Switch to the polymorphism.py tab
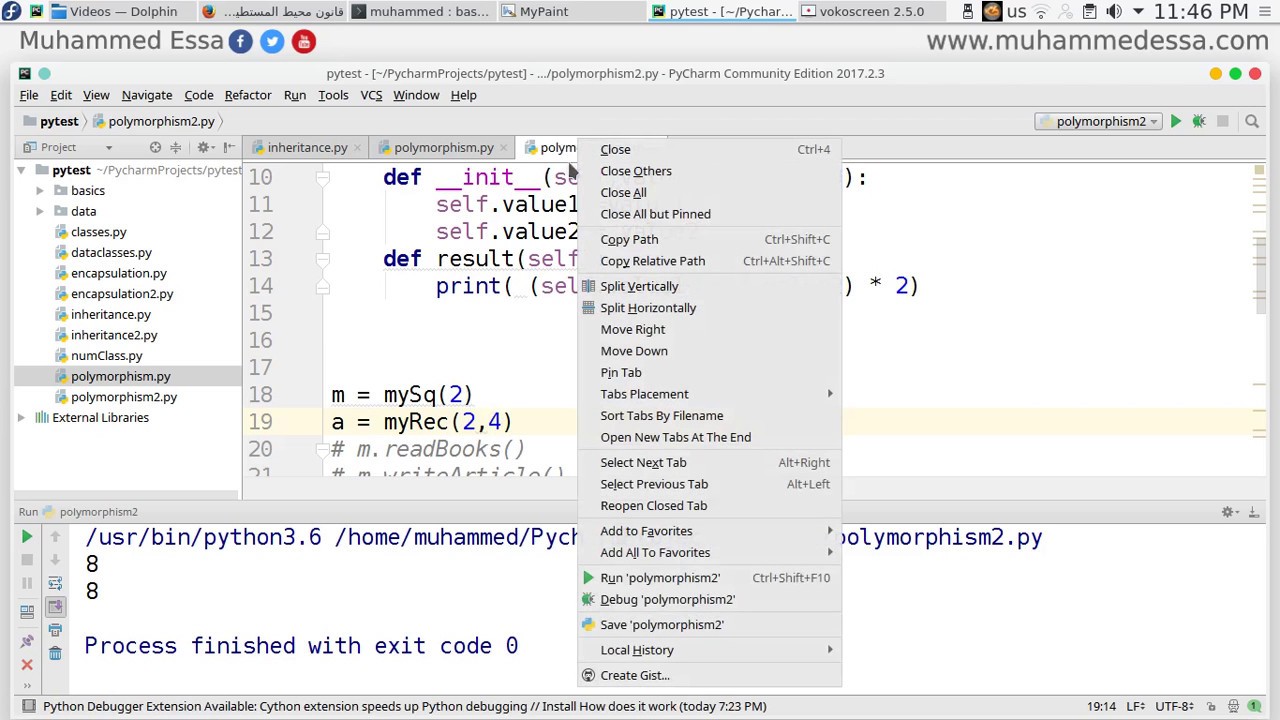The image size is (1280, 720). pyautogui.click(x=443, y=147)
